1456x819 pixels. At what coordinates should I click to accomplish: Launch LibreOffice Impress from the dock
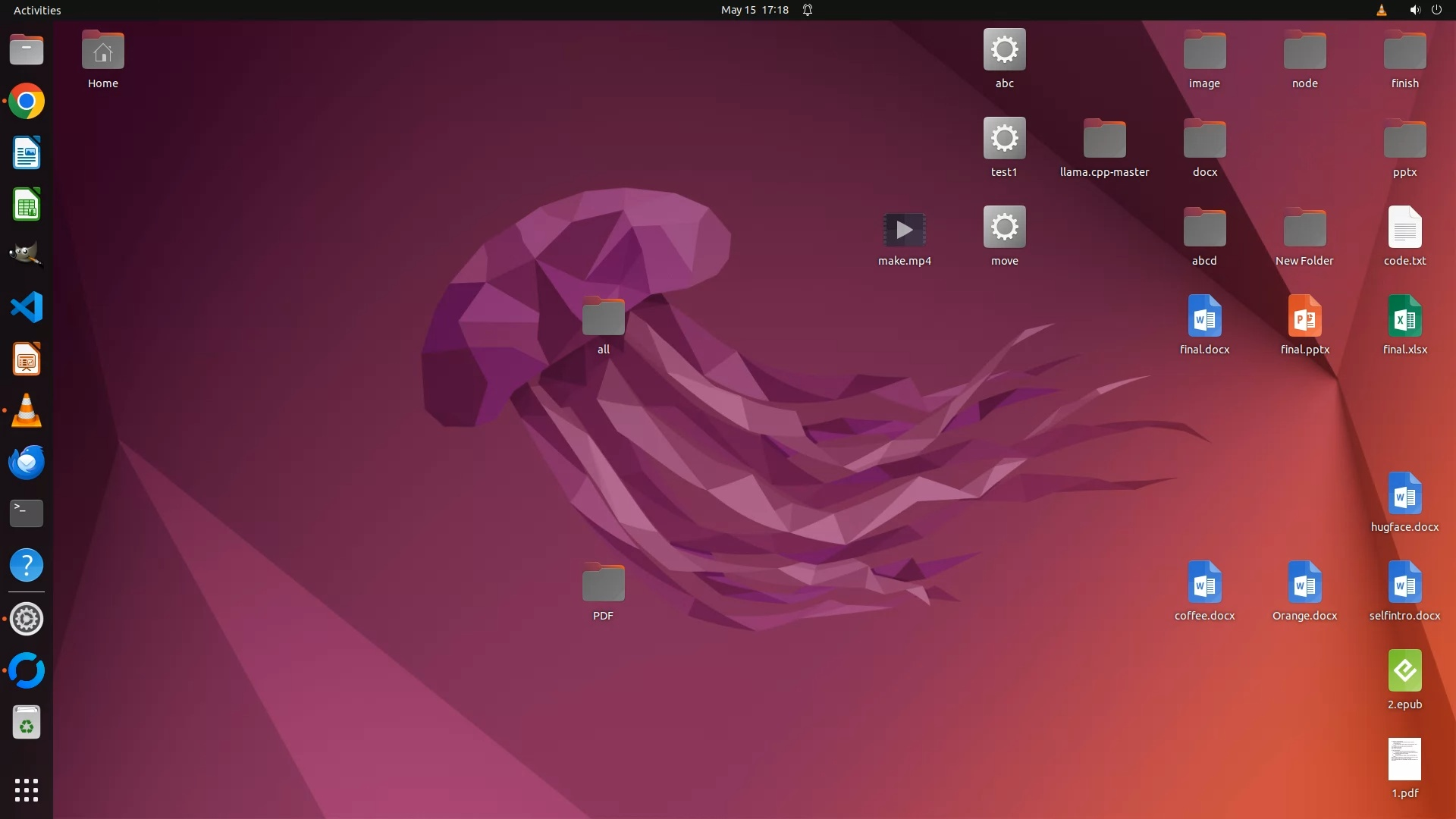pyautogui.click(x=27, y=359)
